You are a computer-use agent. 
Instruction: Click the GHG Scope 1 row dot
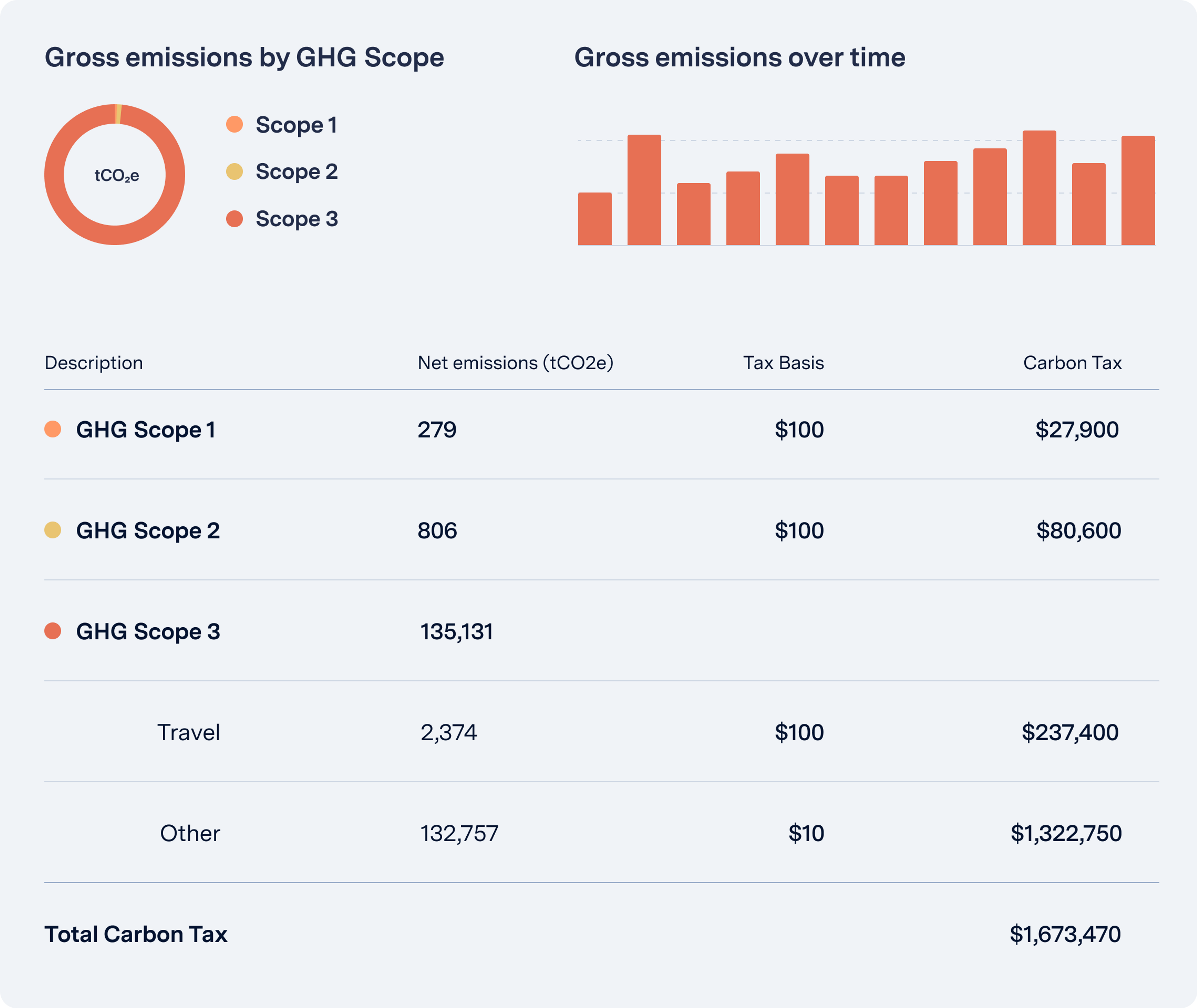point(53,429)
